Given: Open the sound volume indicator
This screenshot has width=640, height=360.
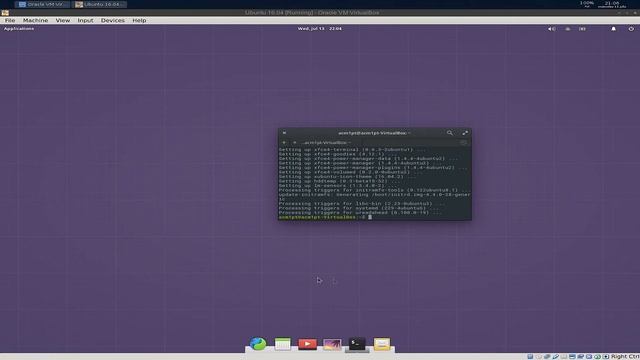Looking at the screenshot, I should pyautogui.click(x=551, y=29).
